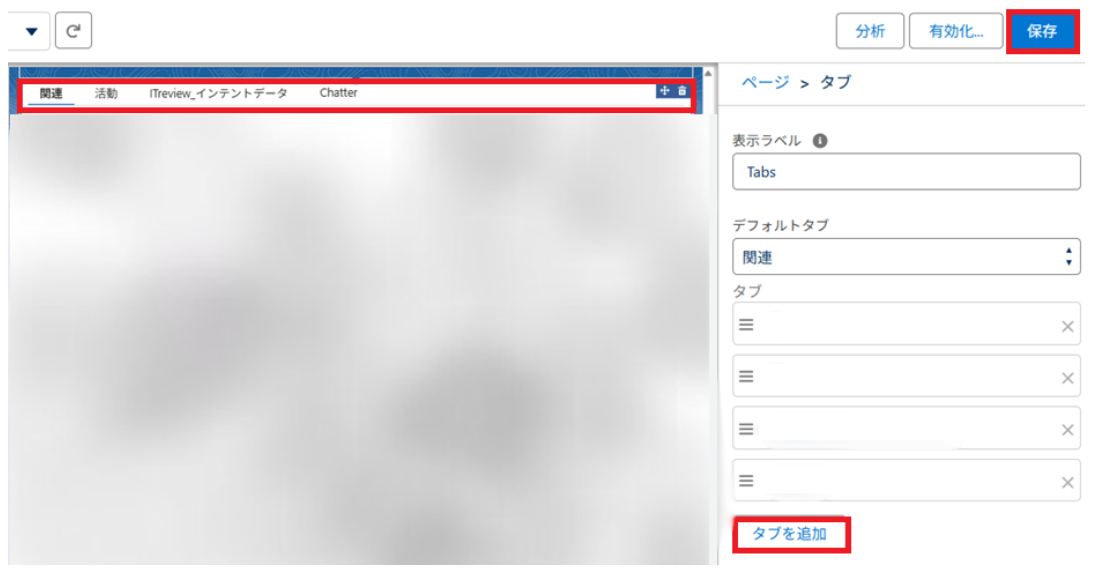Open the デフォルトタブ dropdown showing 関連
The height and width of the screenshot is (576, 1096).
(x=900, y=256)
